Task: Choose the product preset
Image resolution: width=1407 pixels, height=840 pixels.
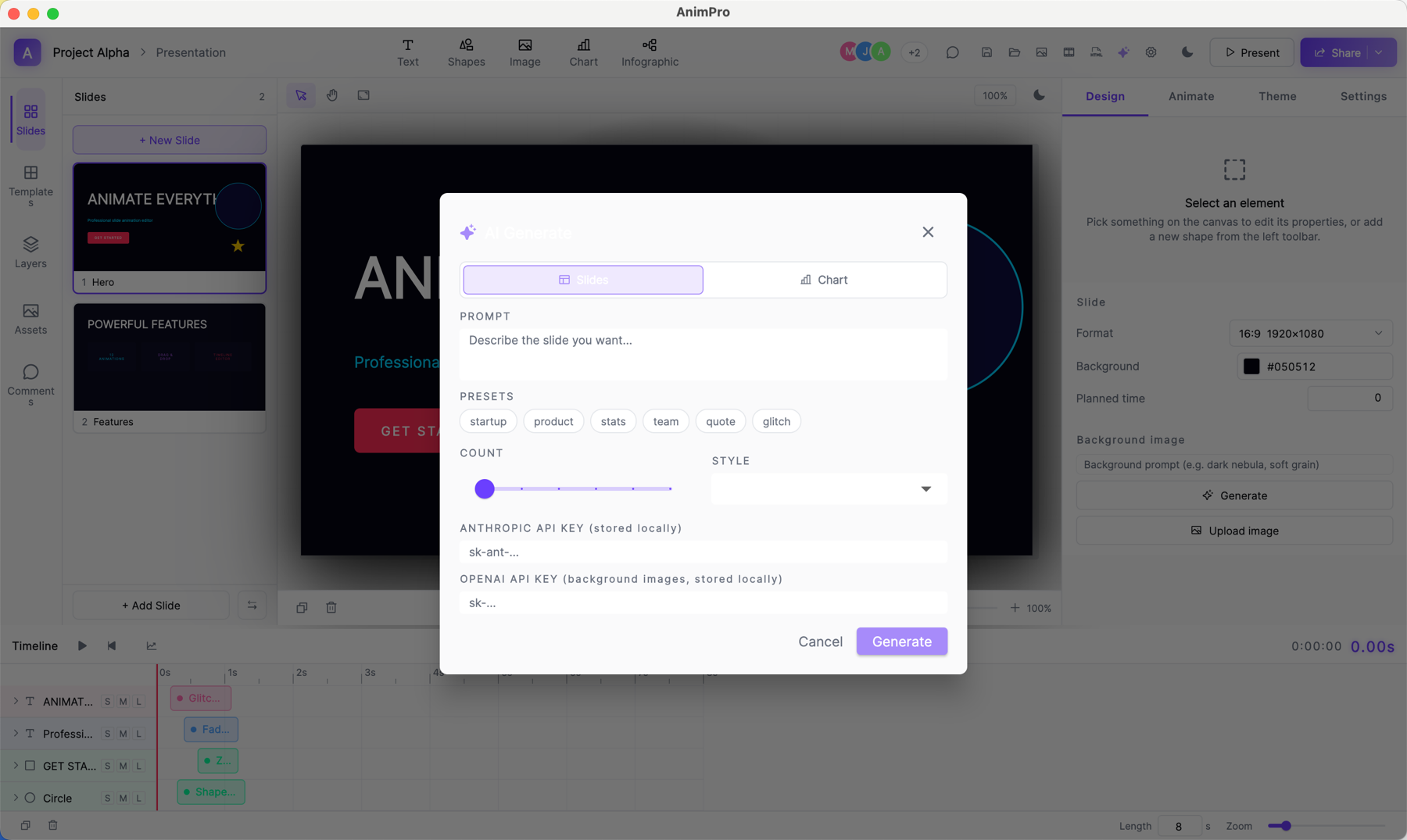Action: point(553,421)
